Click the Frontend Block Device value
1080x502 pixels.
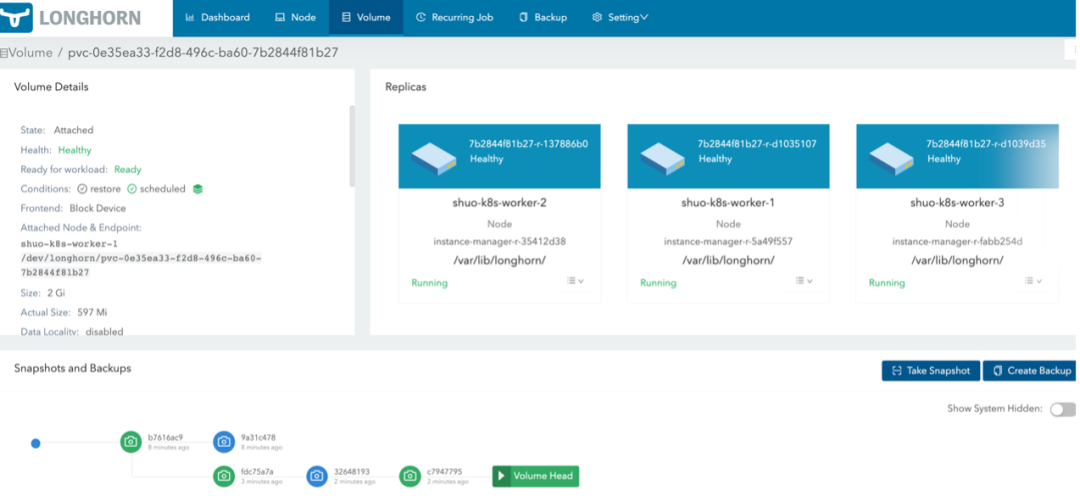98,208
